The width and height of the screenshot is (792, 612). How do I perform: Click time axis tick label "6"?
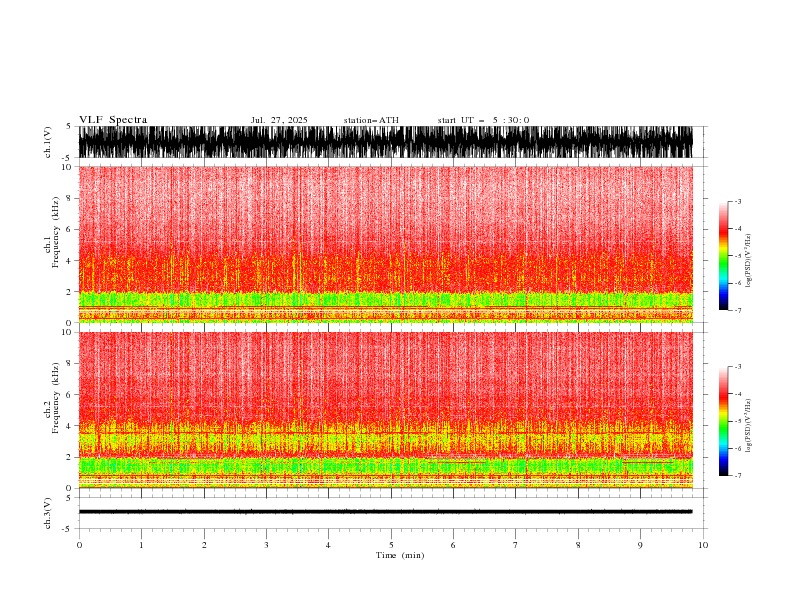(453, 545)
